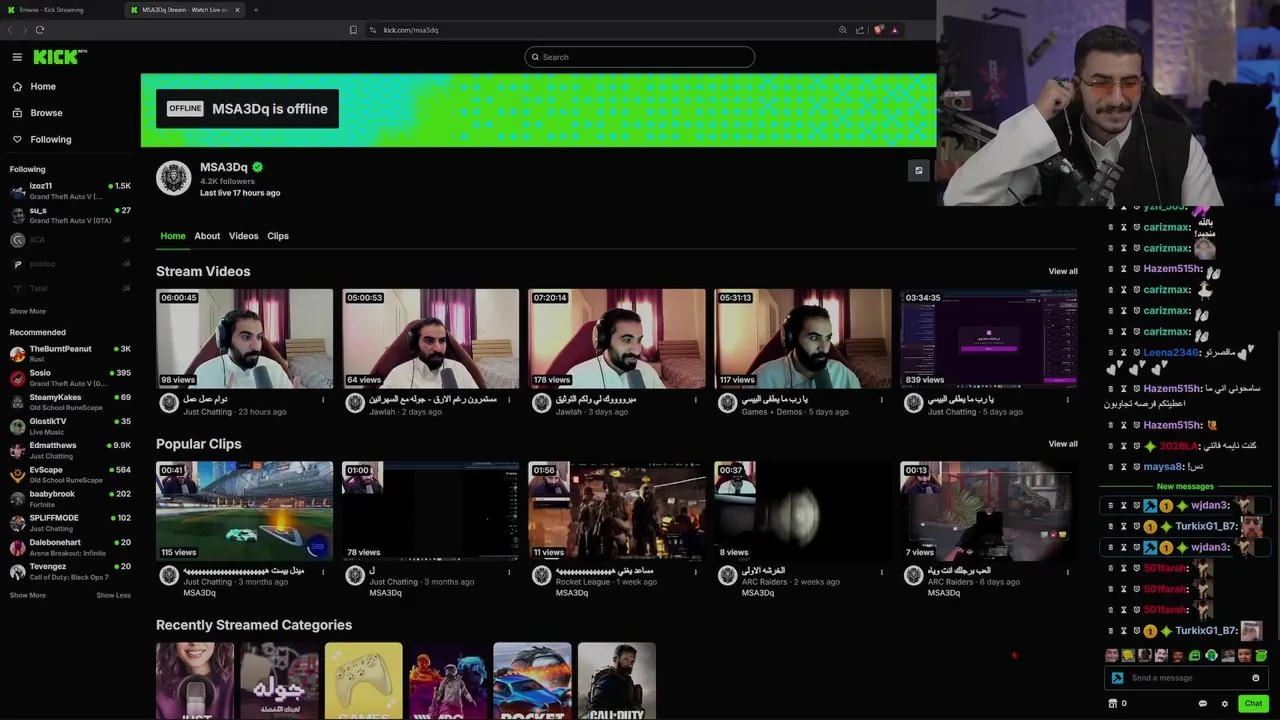Open Sosio channel in Recommended
This screenshot has width=1280, height=720.
70,378
